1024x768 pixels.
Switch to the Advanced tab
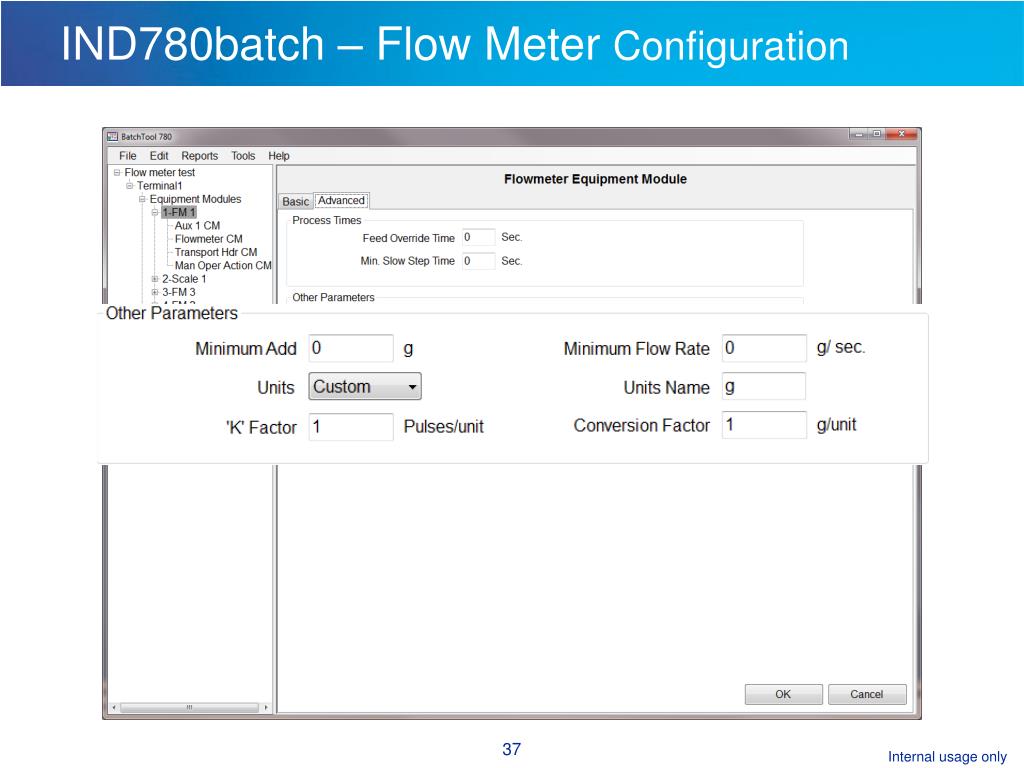[x=342, y=200]
